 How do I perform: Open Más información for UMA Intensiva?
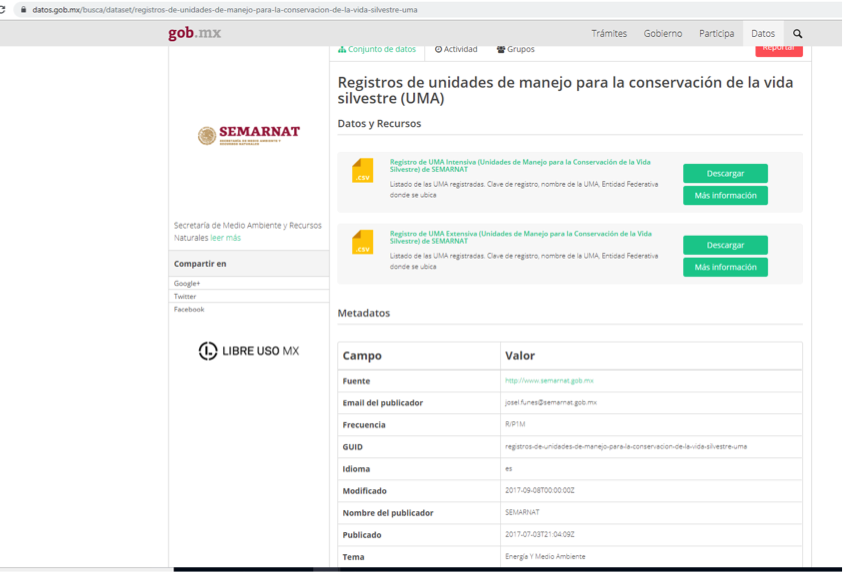725,196
